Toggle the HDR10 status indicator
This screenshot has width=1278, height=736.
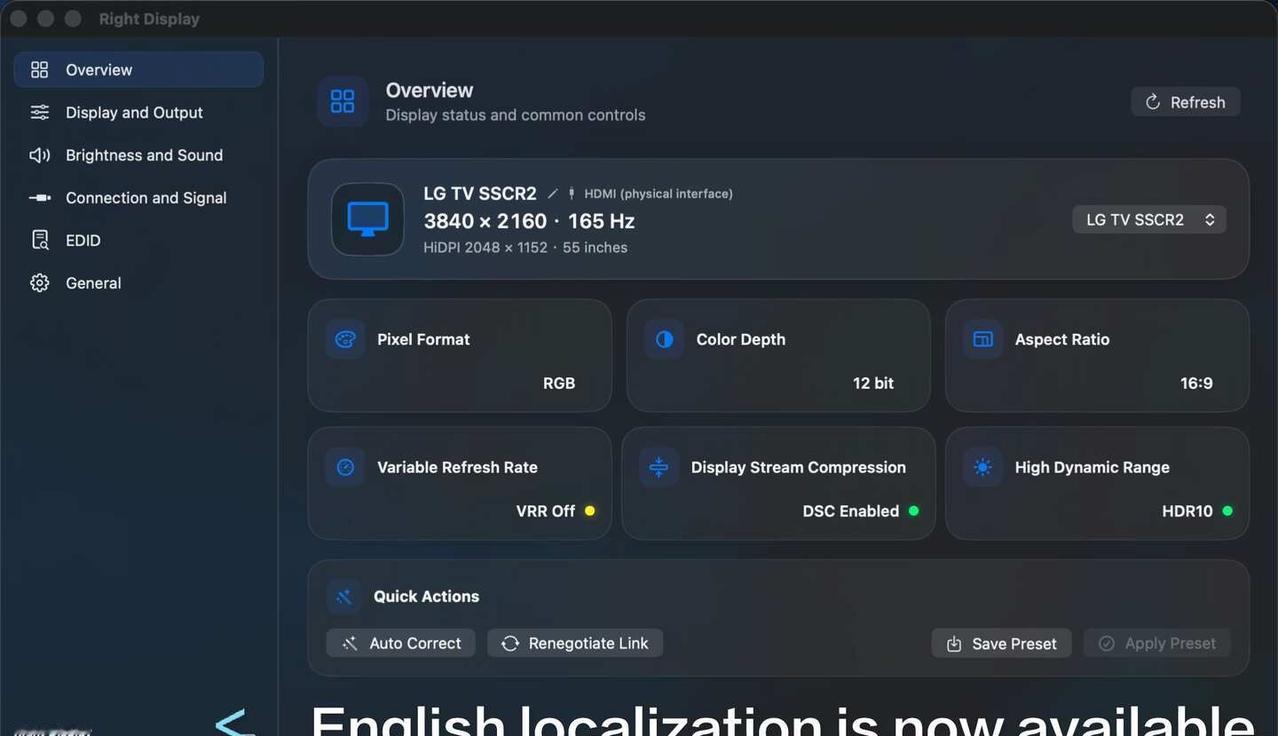1227,511
